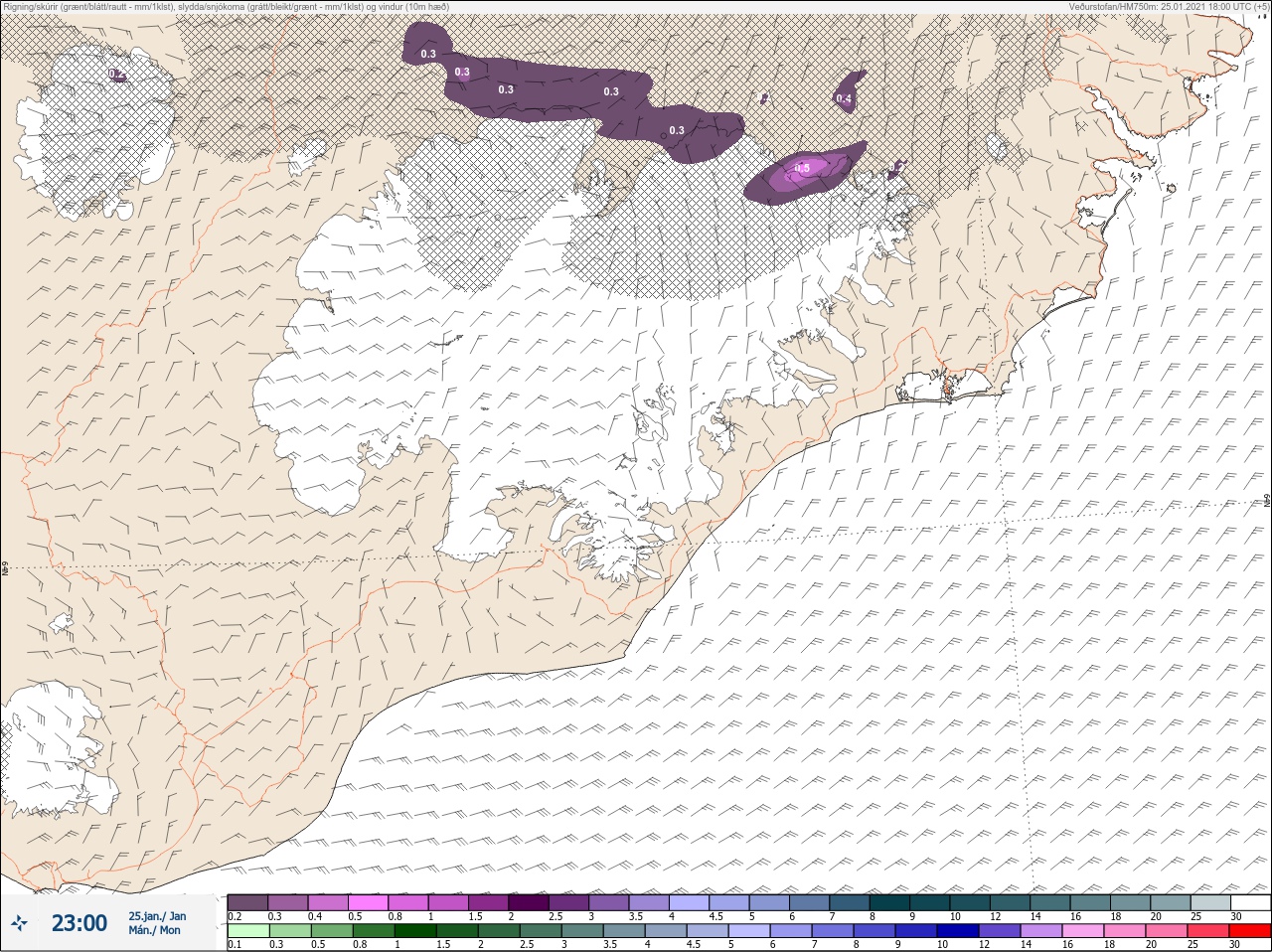Select upper legend swatch between 4 and 4.5
The width and height of the screenshot is (1272, 952).
pyautogui.click(x=690, y=902)
